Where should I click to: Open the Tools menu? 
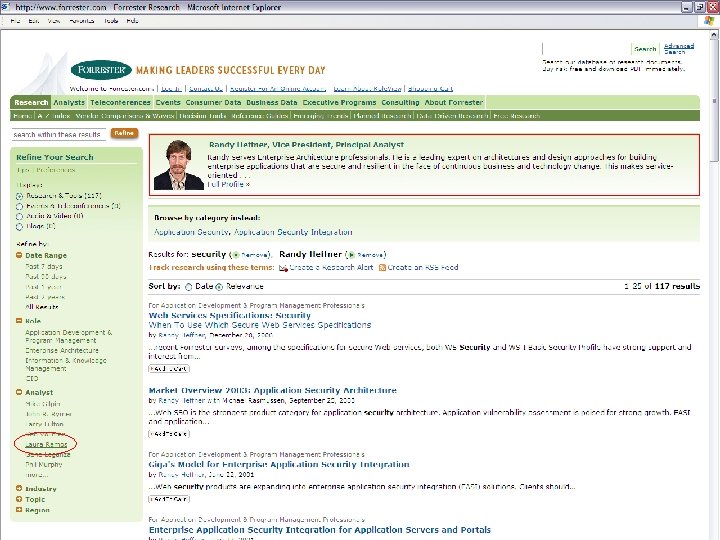pyautogui.click(x=111, y=21)
